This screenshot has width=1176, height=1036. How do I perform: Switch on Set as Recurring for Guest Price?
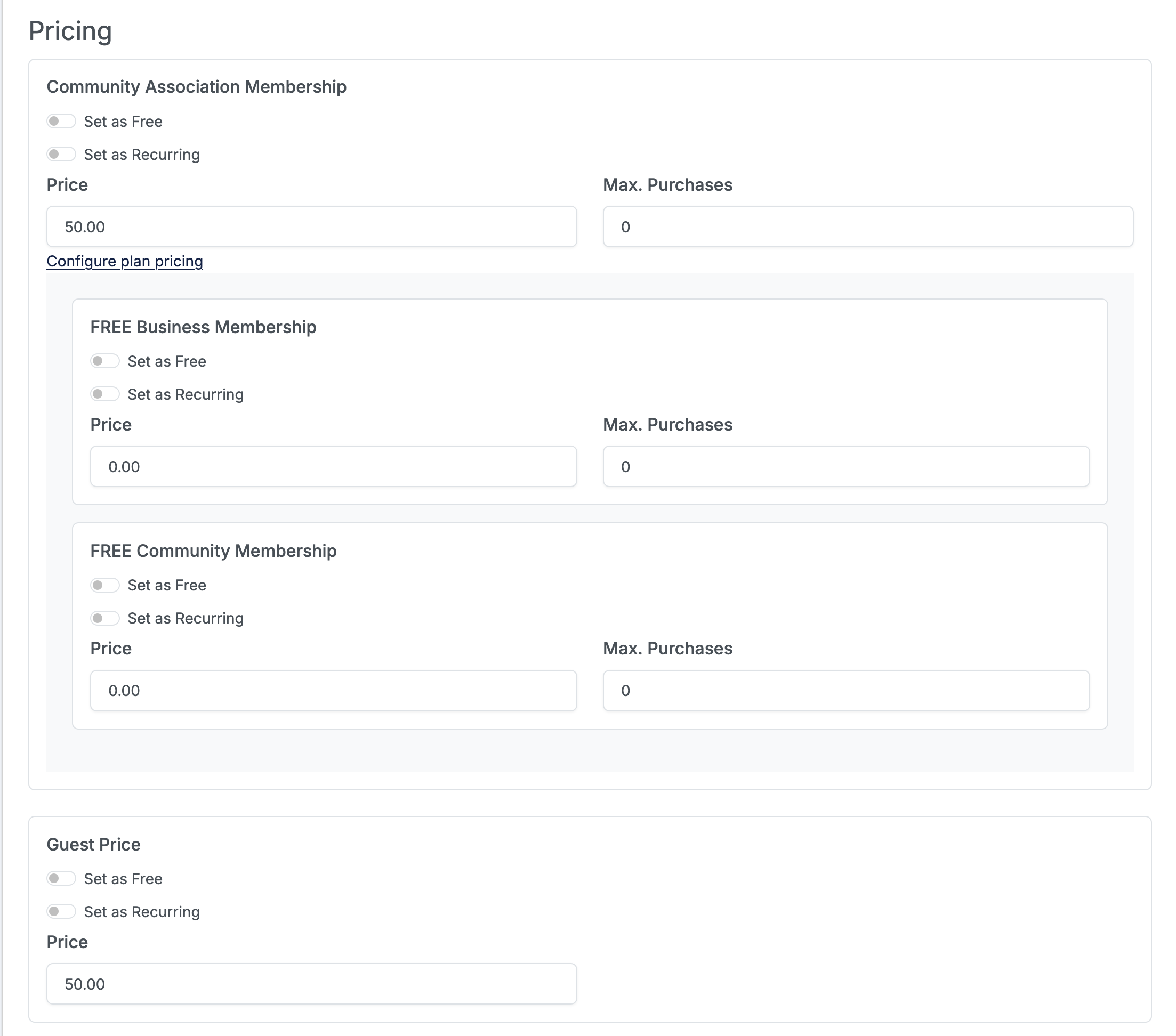pos(61,911)
